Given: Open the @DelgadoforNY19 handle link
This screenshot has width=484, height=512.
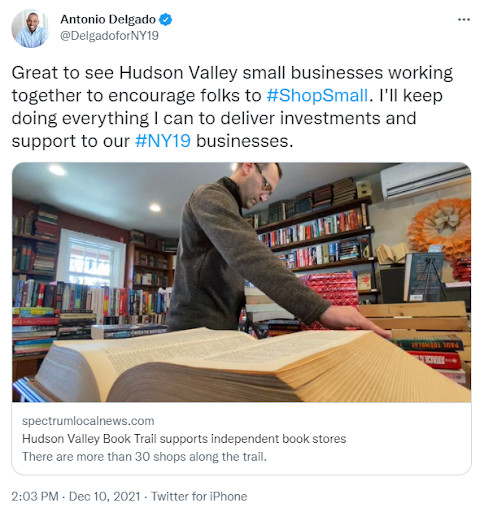Looking at the screenshot, I should click(109, 36).
